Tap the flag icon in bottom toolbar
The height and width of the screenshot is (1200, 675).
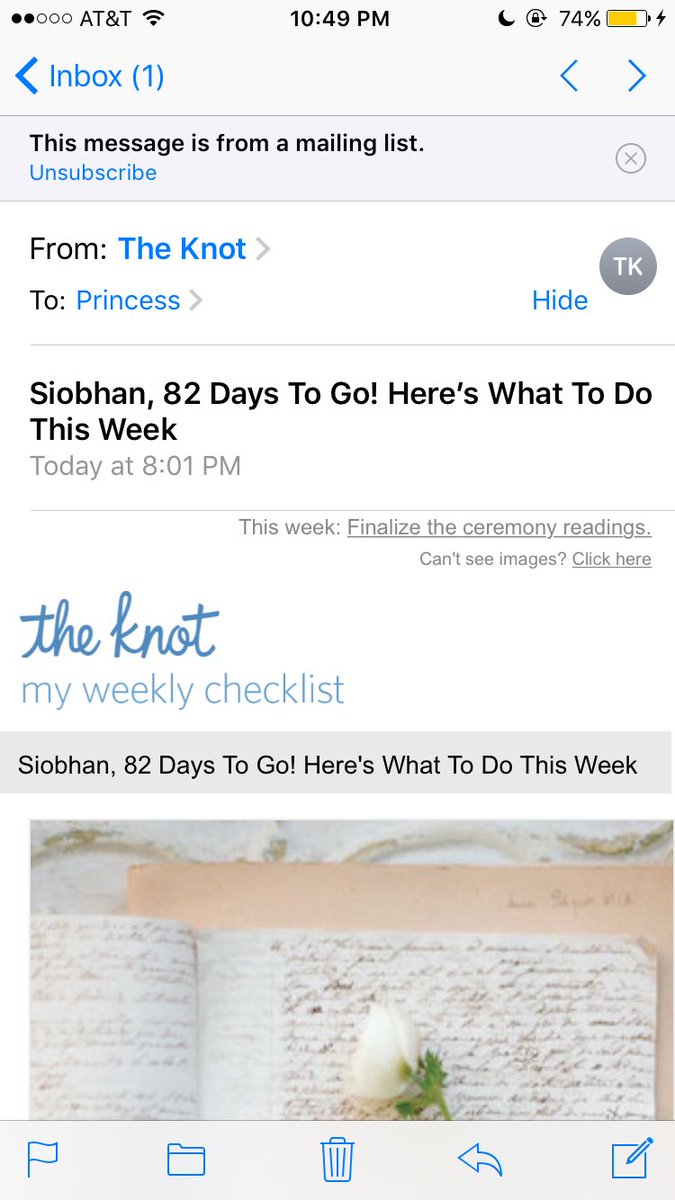pyautogui.click(x=42, y=1160)
